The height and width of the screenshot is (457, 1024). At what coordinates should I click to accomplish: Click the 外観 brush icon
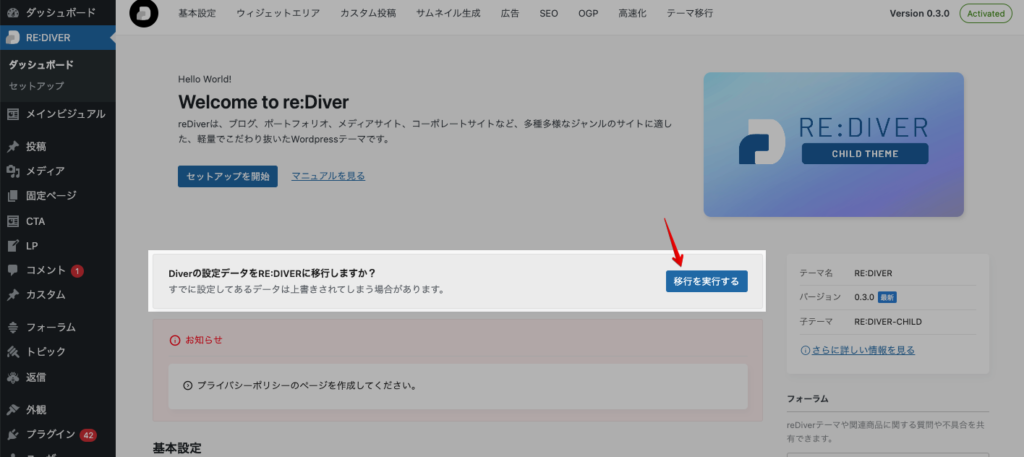tap(13, 410)
